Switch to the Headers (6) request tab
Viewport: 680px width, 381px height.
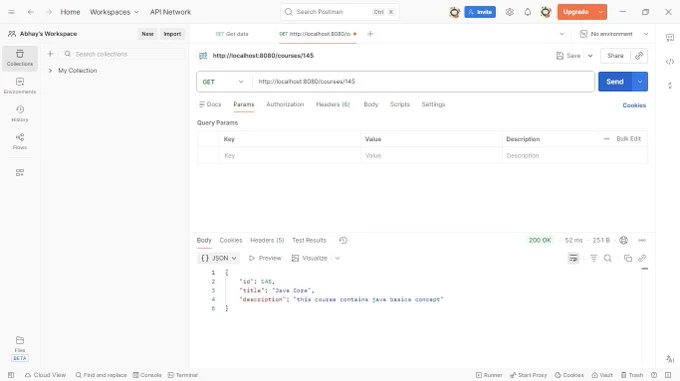(333, 104)
